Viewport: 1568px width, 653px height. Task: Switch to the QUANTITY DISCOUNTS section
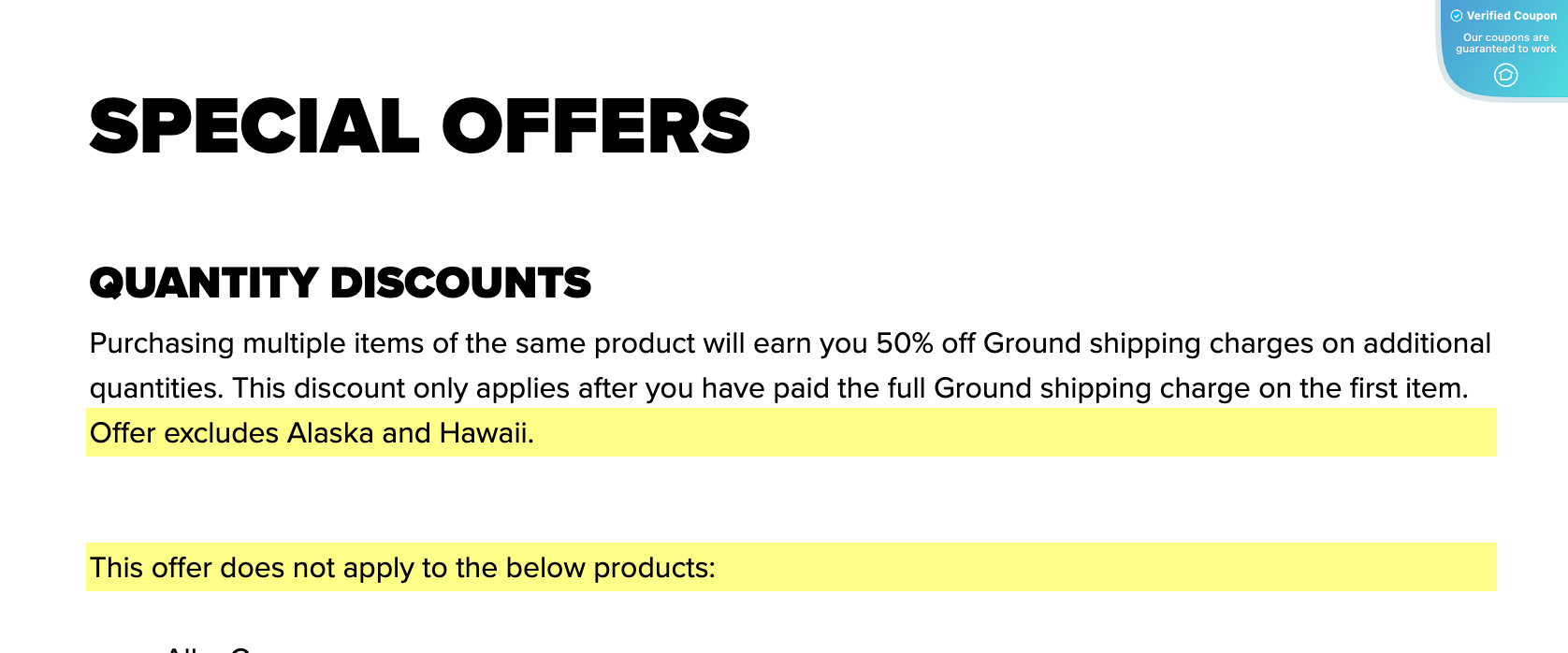point(340,283)
